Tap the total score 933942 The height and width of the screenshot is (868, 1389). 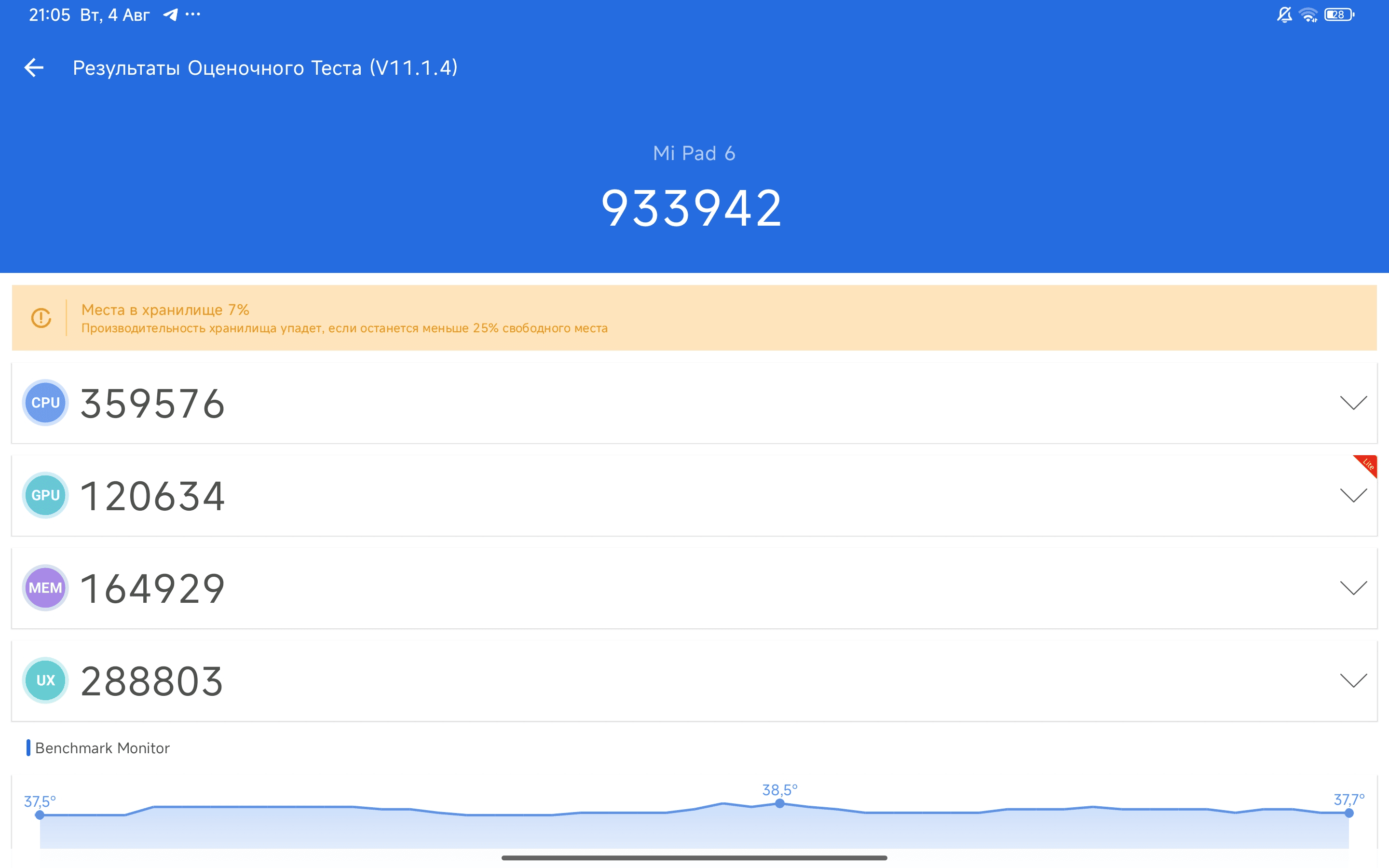tap(692, 208)
